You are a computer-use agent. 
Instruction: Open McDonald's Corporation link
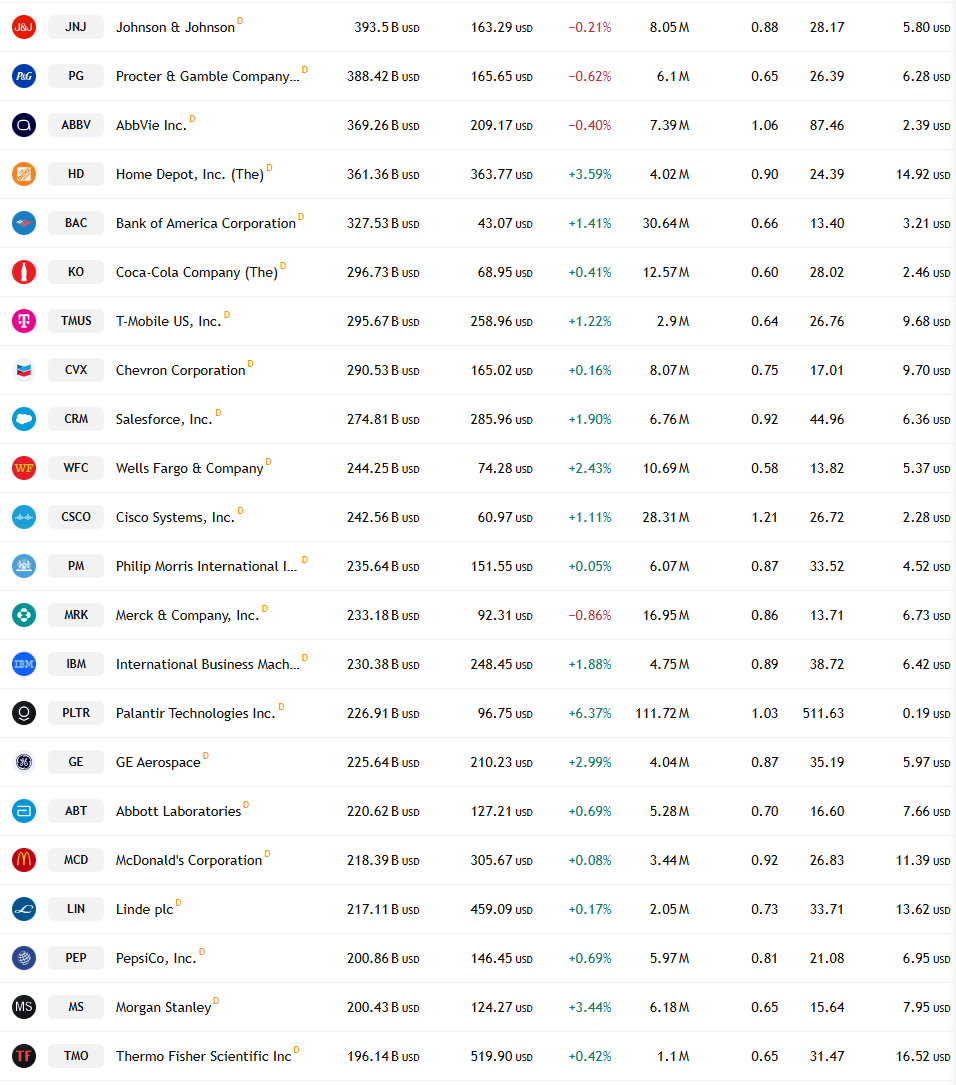(x=189, y=861)
